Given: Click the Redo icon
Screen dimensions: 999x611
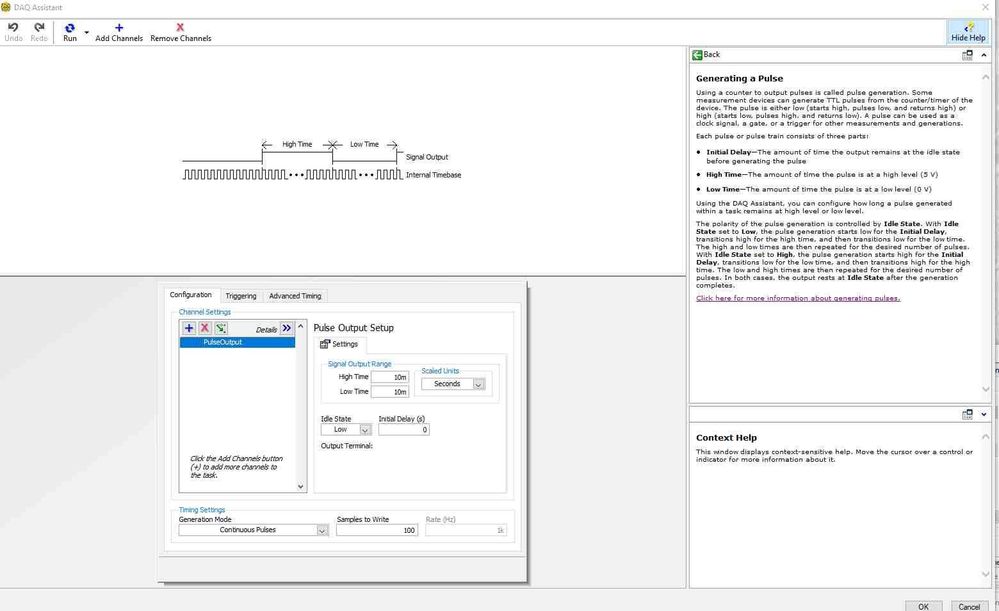Looking at the screenshot, I should pos(39,32).
